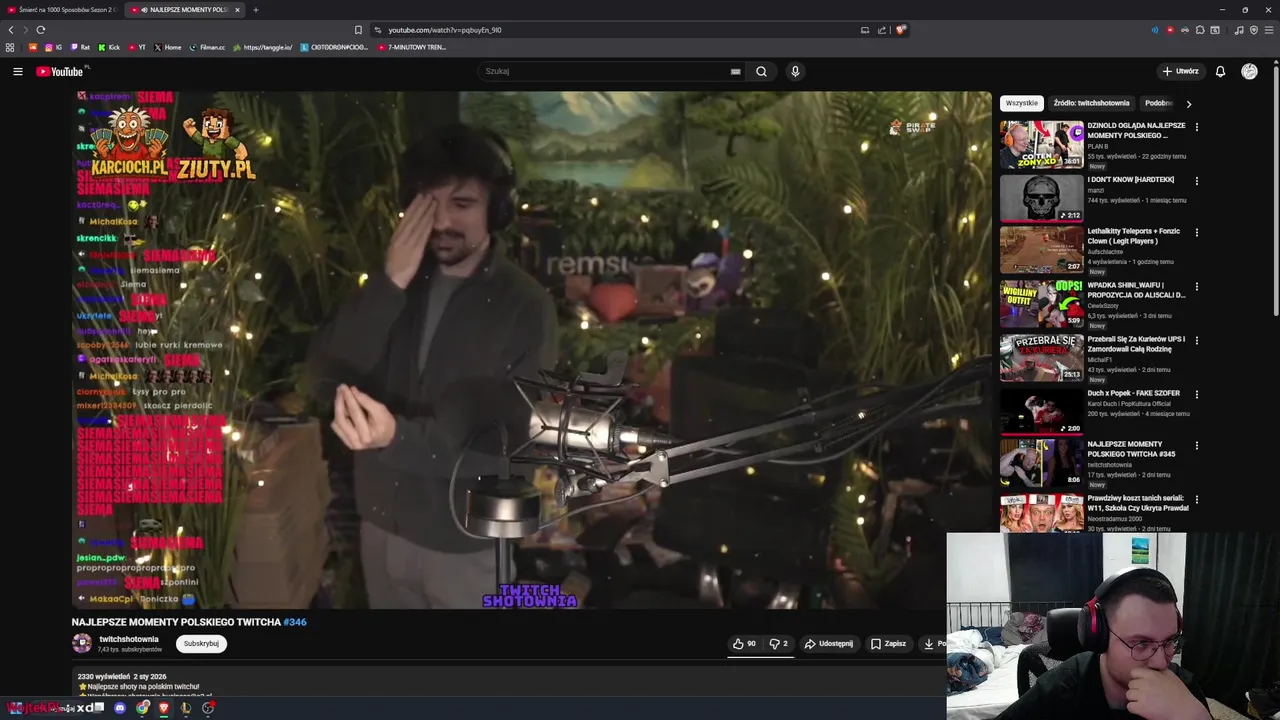Screen dimensions: 1280x720
Task: Open the #346 hashtag link
Action: pos(295,622)
